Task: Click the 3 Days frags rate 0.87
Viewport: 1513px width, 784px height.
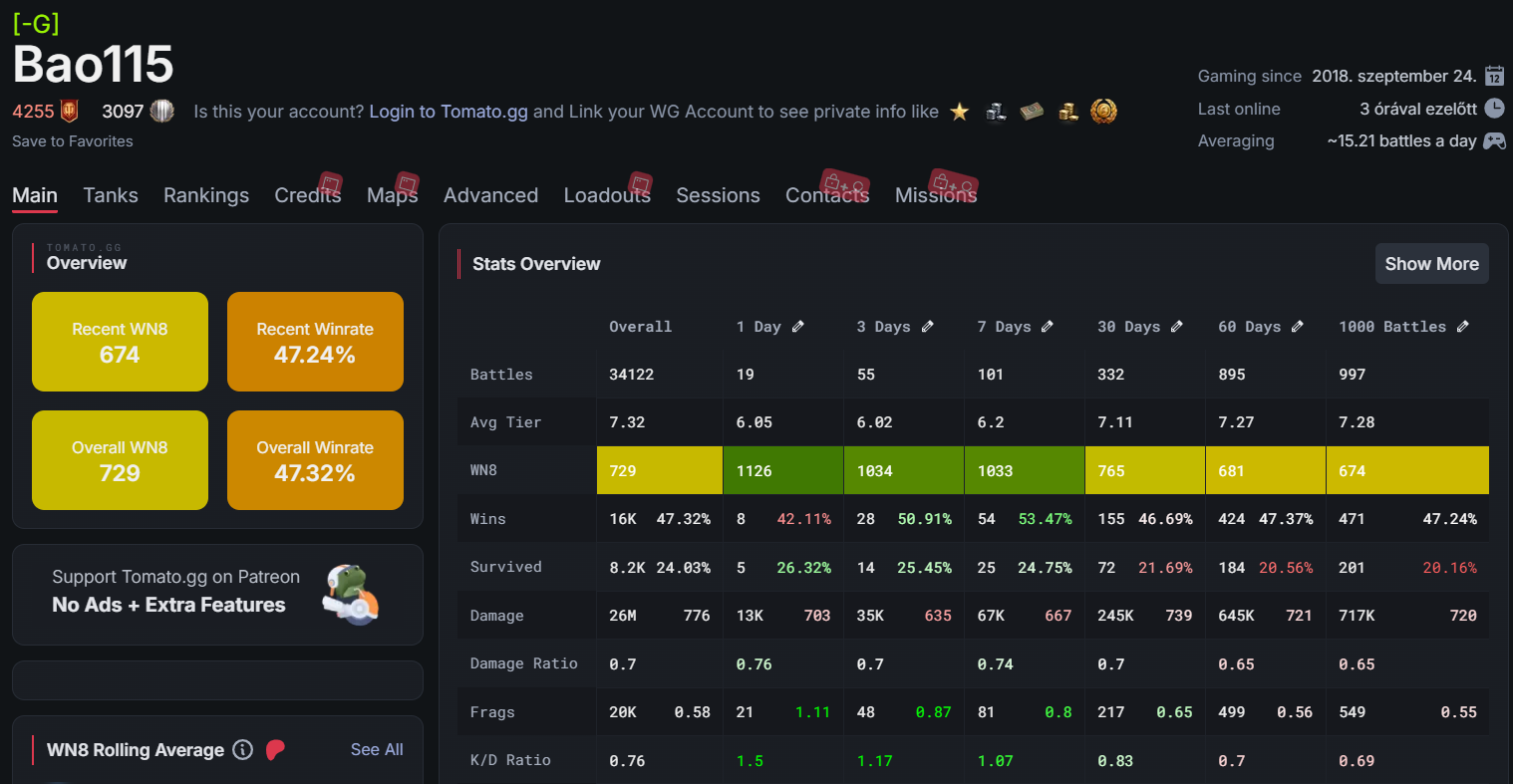Action: [x=933, y=712]
